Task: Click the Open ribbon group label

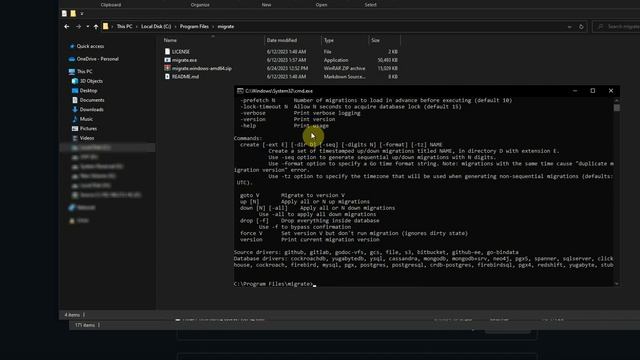Action: [x=321, y=5]
